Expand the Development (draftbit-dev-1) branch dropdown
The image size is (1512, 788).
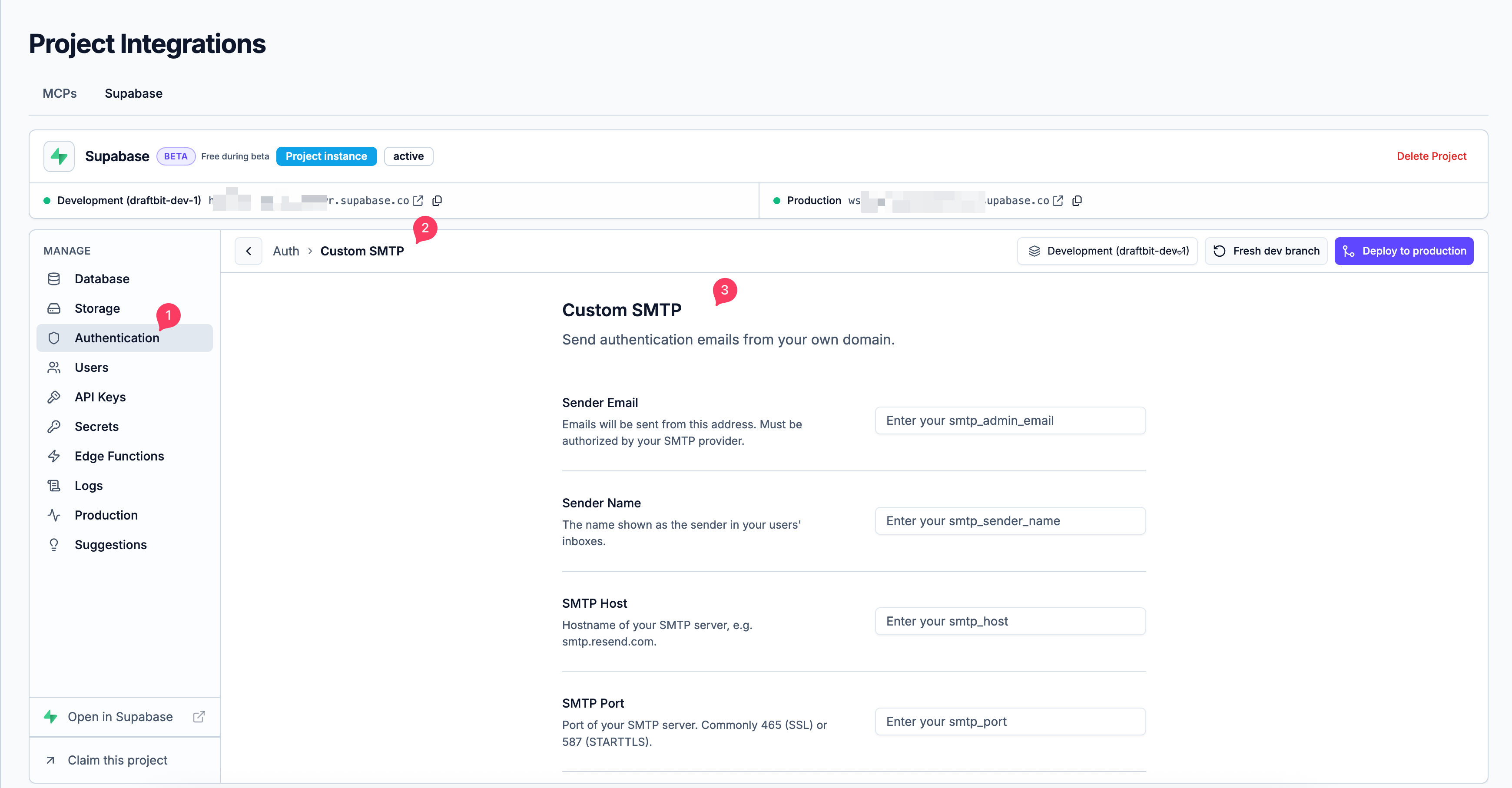[x=1107, y=251]
